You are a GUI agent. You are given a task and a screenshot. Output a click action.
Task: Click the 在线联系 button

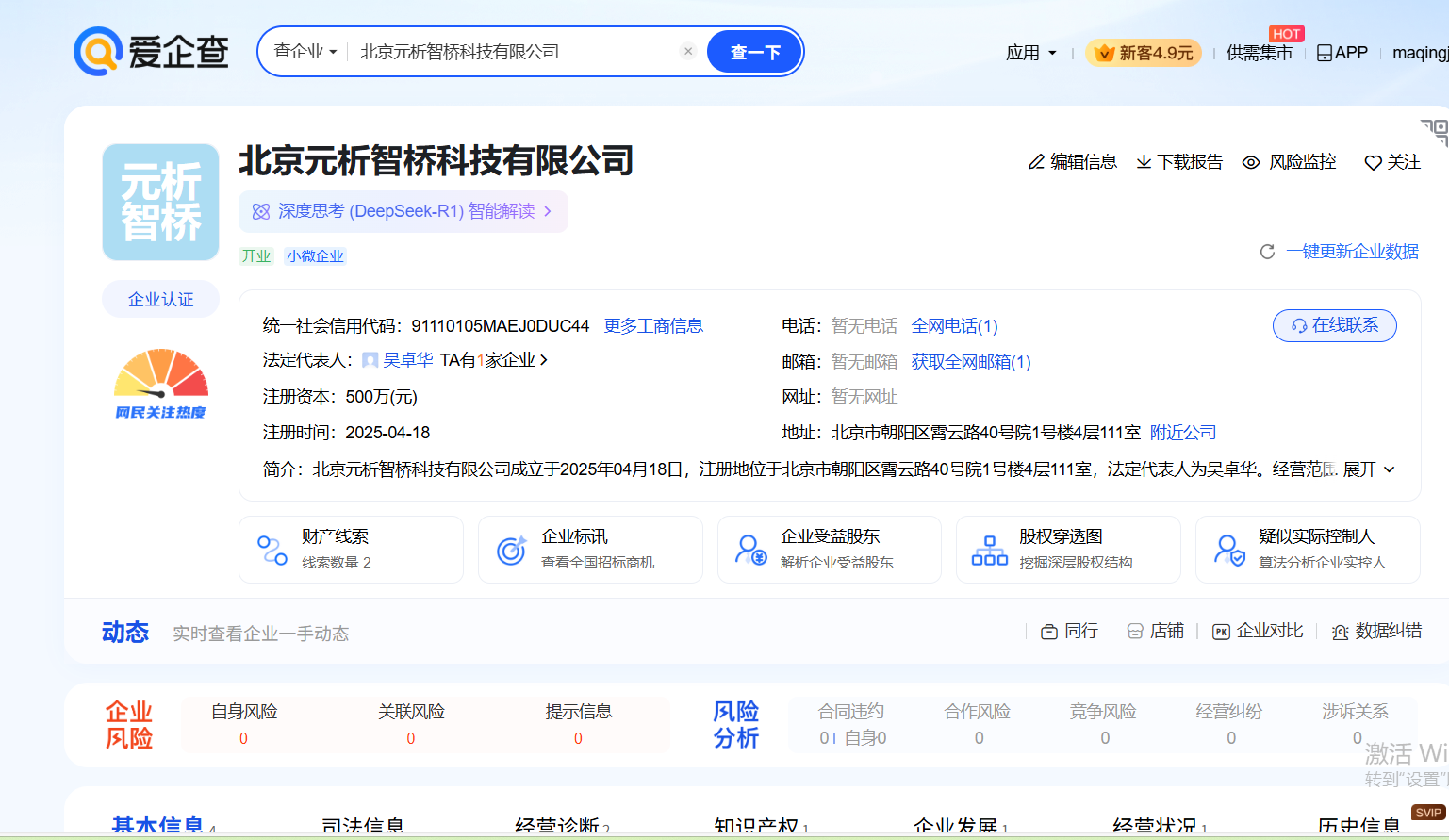(1334, 325)
